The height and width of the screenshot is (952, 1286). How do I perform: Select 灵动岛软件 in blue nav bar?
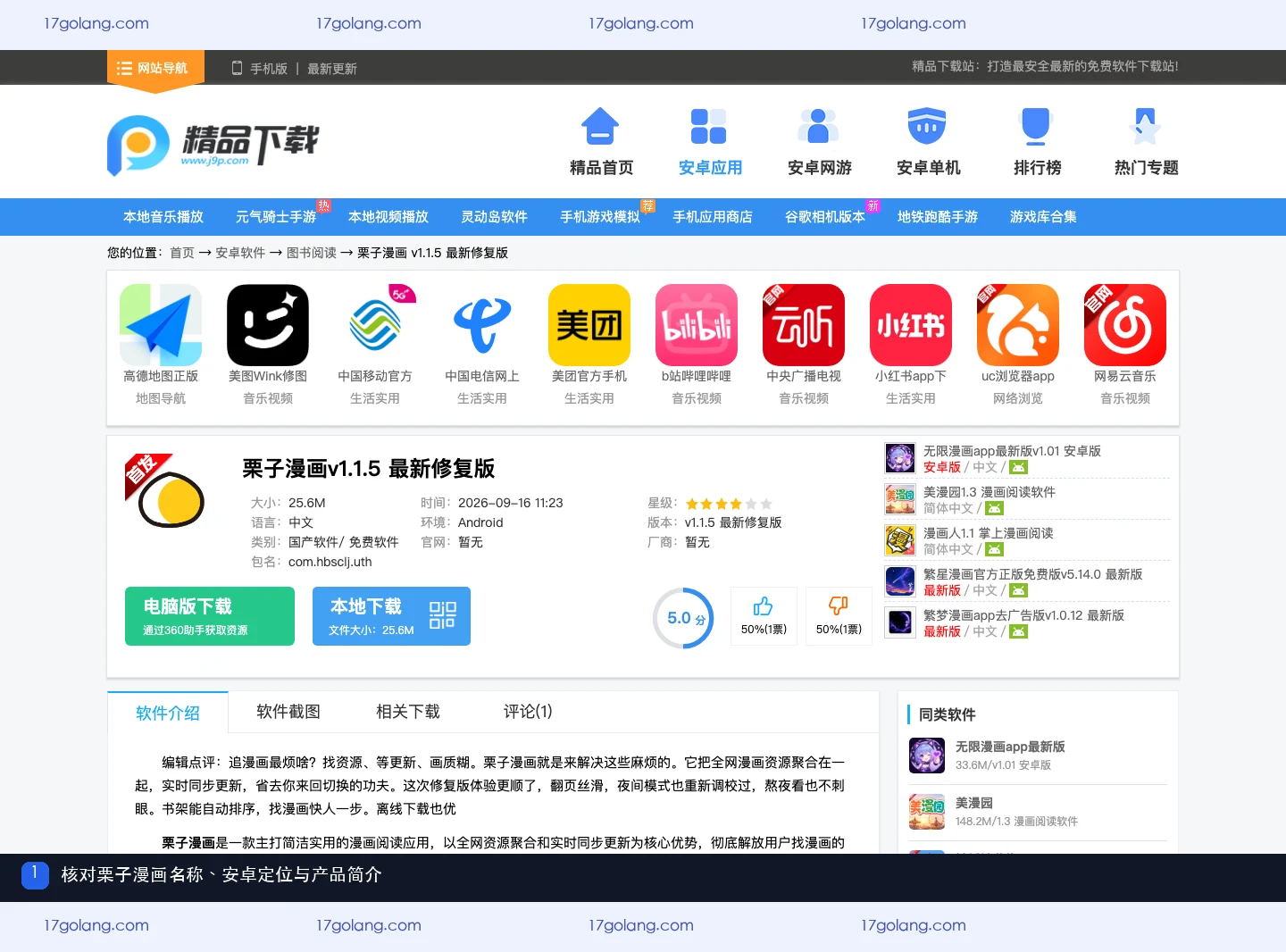coord(494,217)
